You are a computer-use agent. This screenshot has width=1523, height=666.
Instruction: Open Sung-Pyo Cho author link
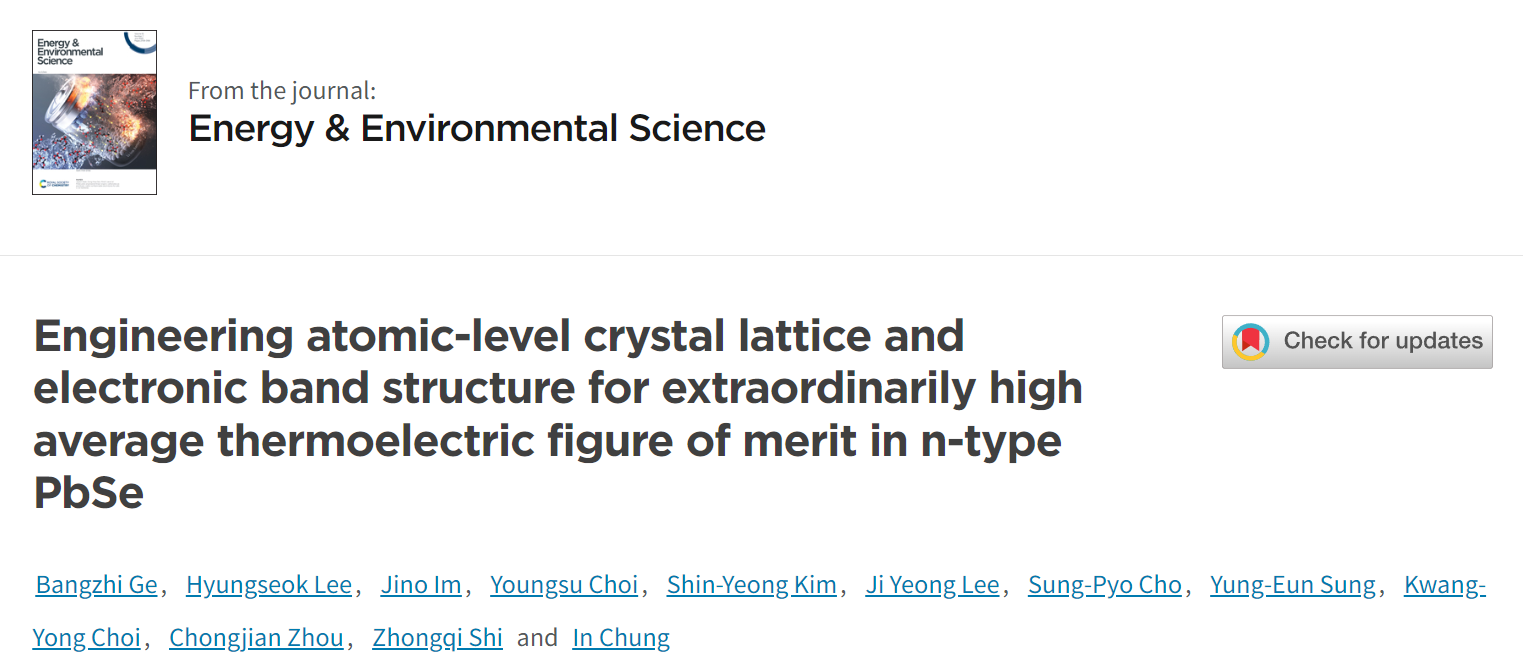pos(1105,585)
